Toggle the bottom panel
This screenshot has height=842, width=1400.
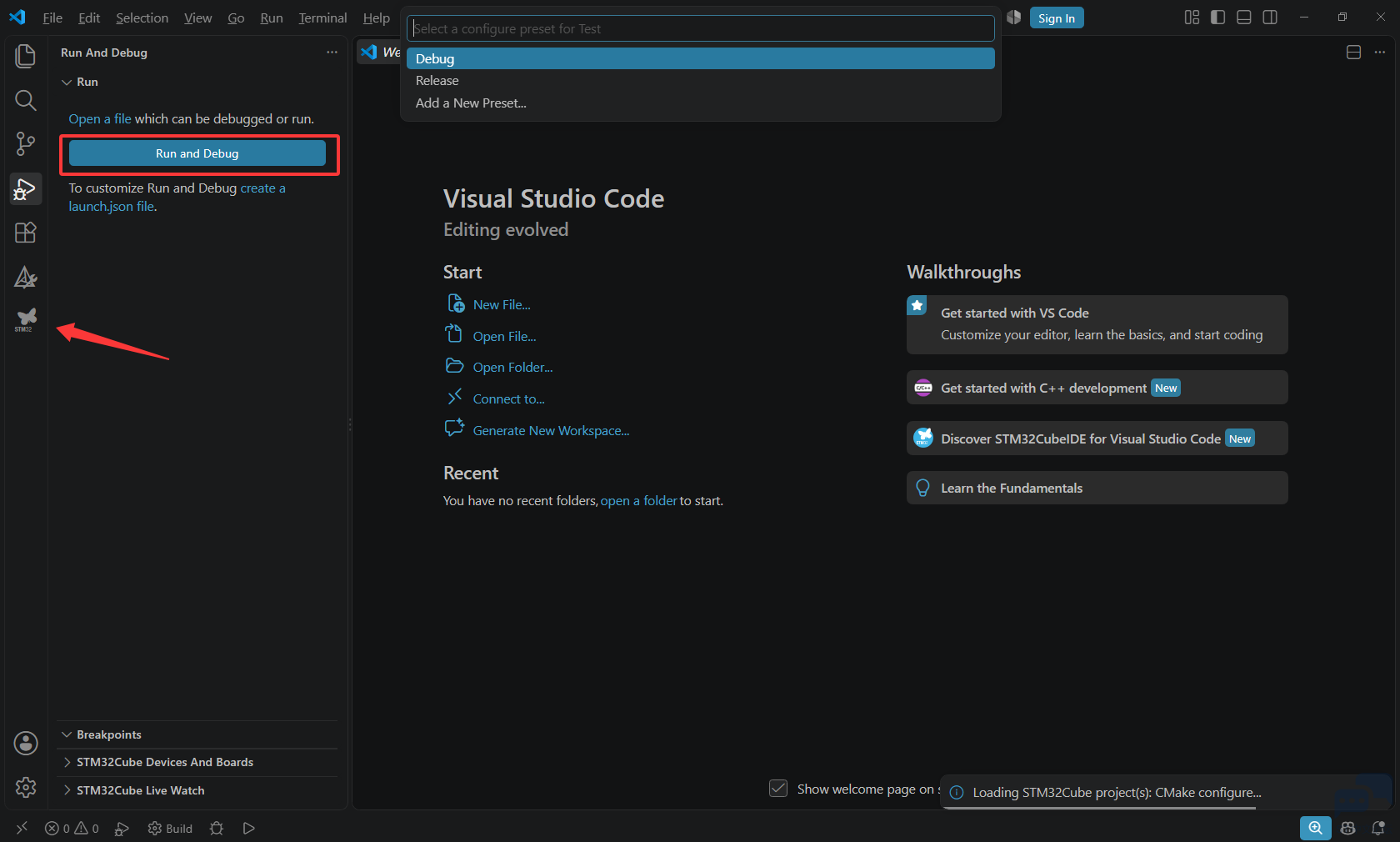1244,18
